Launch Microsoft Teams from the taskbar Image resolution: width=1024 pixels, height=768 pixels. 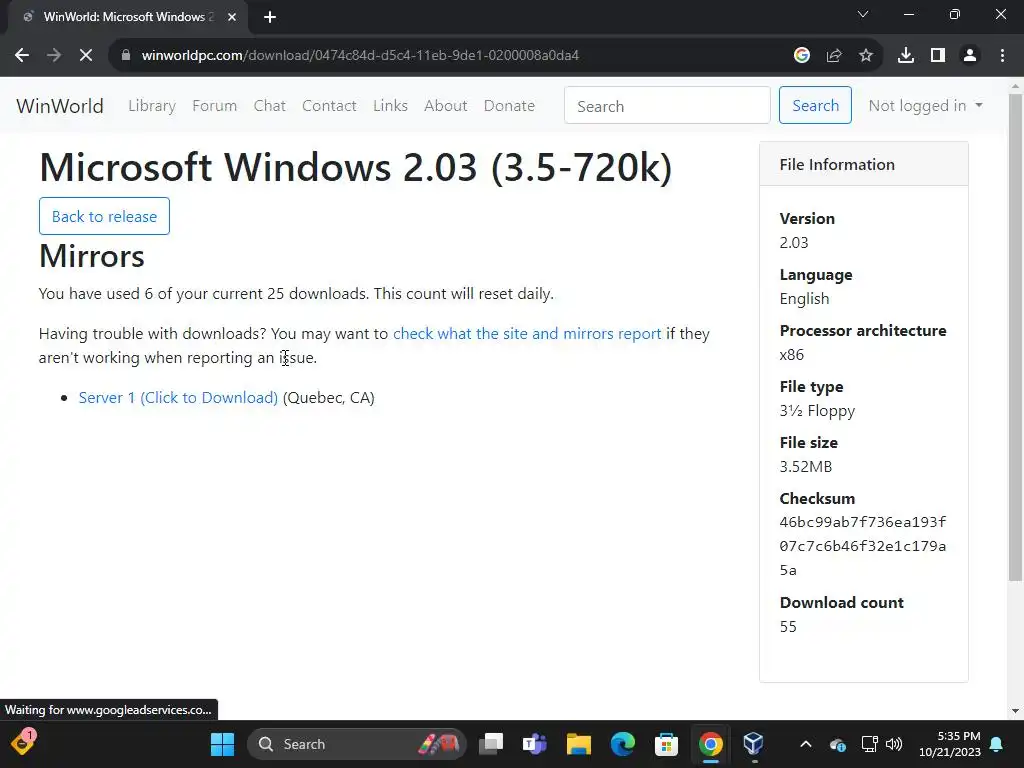(535, 744)
